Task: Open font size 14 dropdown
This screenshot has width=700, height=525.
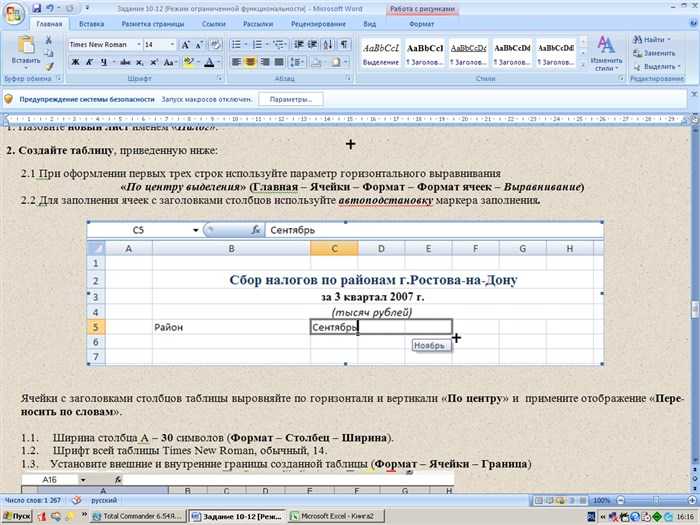Action: click(172, 44)
